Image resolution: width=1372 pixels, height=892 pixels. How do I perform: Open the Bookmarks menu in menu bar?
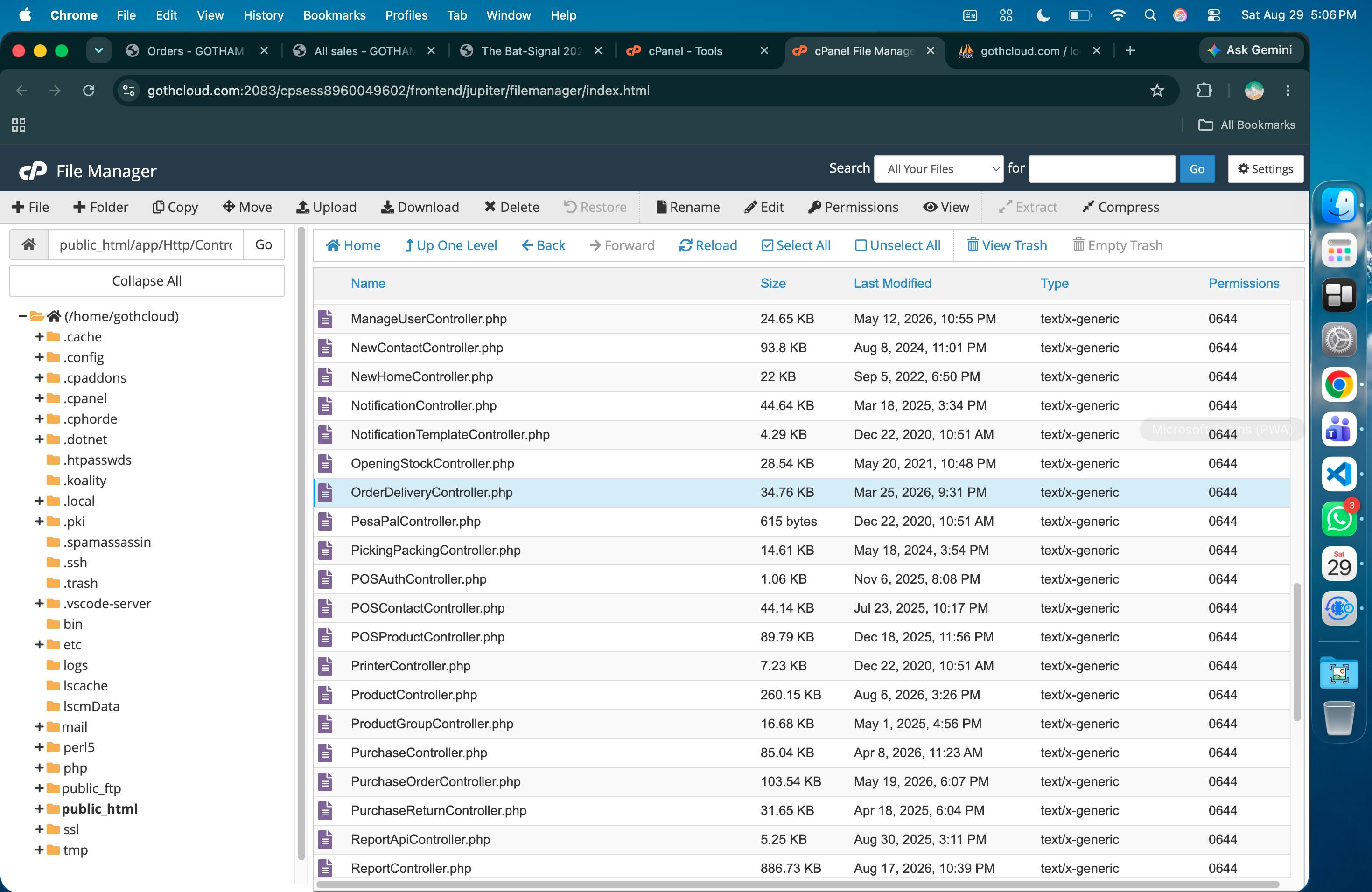[x=334, y=15]
